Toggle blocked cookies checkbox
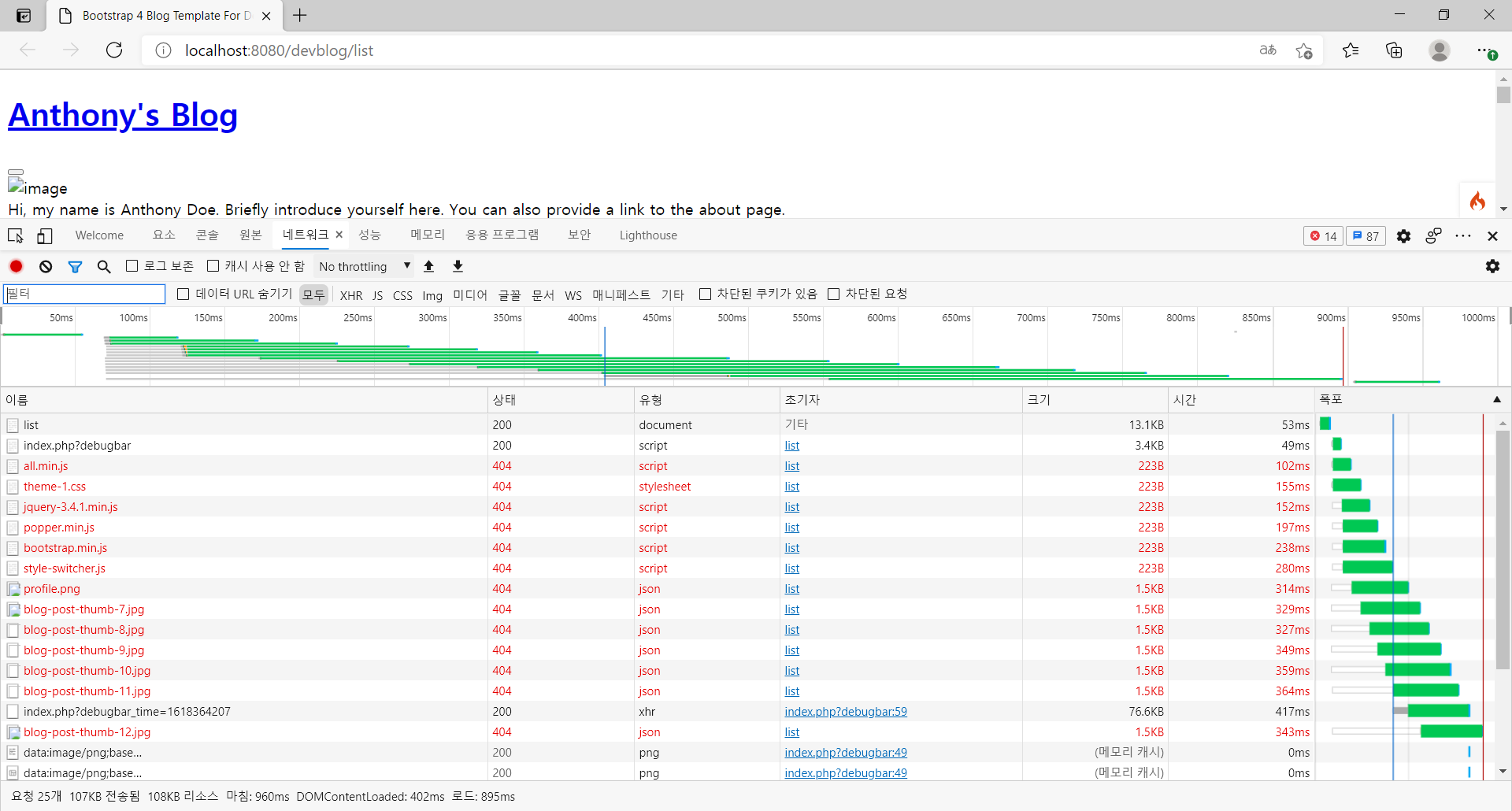Screen dimensions: 1512x811 (705, 294)
